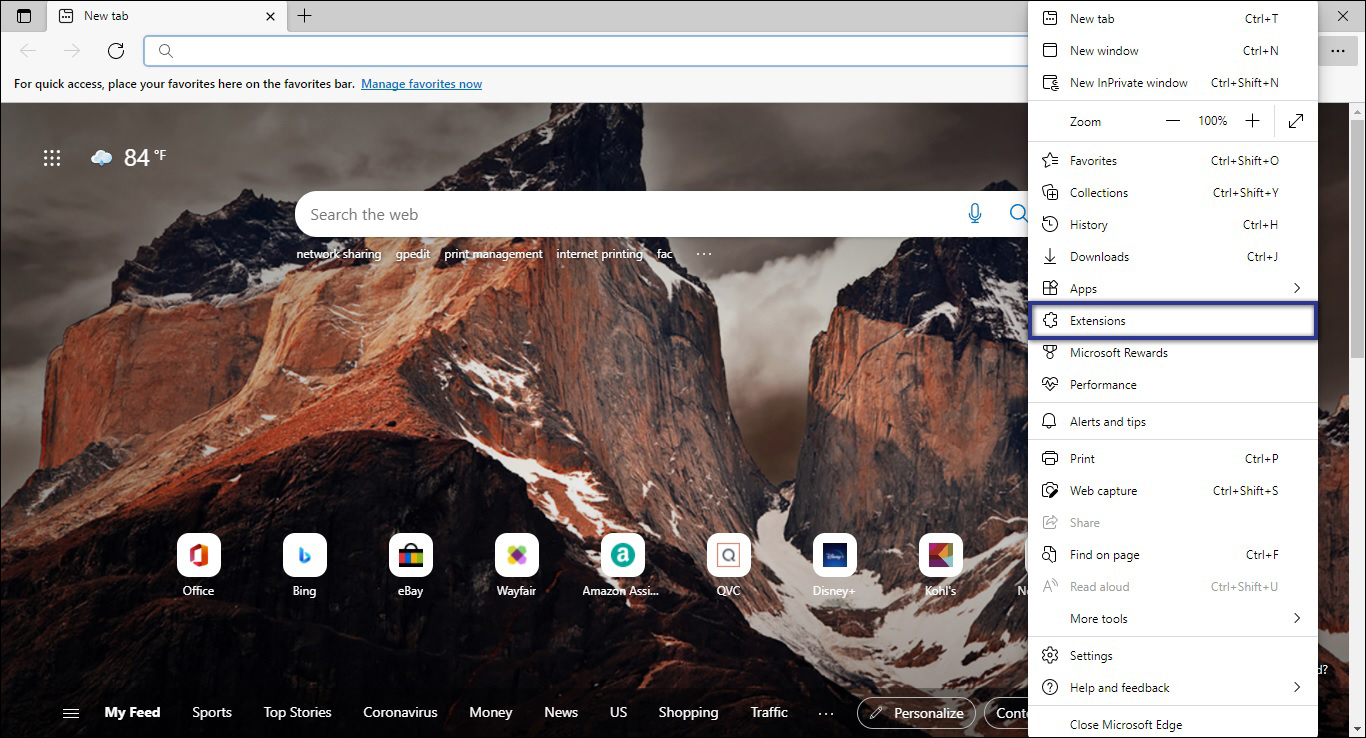Select Extensions from the menu

coord(1172,320)
